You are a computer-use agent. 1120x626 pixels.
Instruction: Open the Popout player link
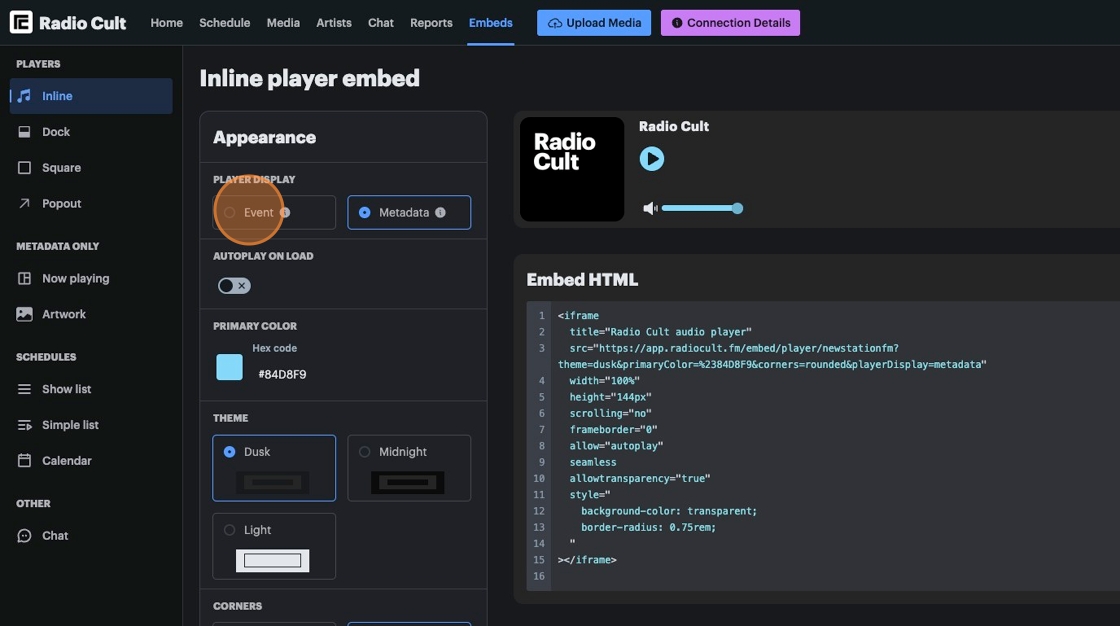tap(91, 203)
